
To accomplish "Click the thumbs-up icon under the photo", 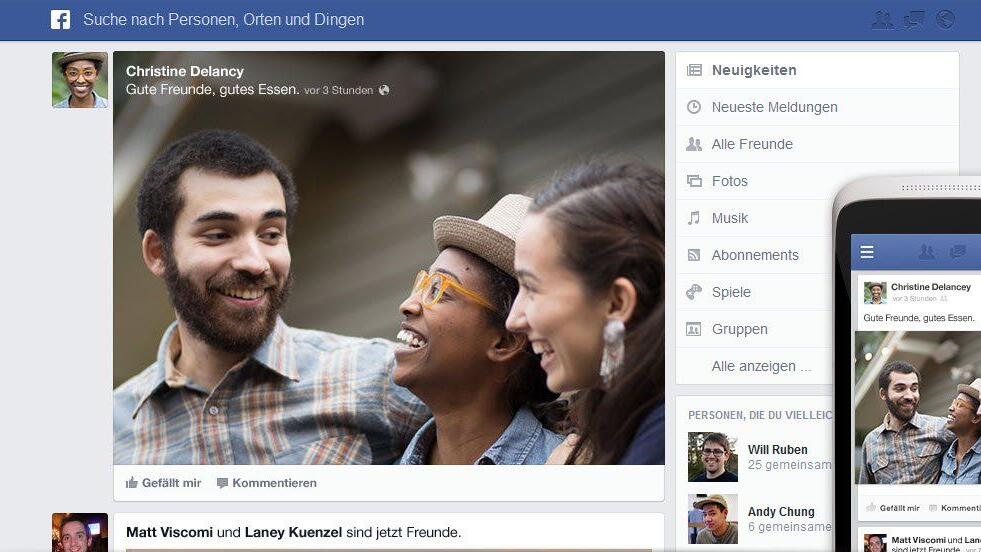I will point(131,483).
